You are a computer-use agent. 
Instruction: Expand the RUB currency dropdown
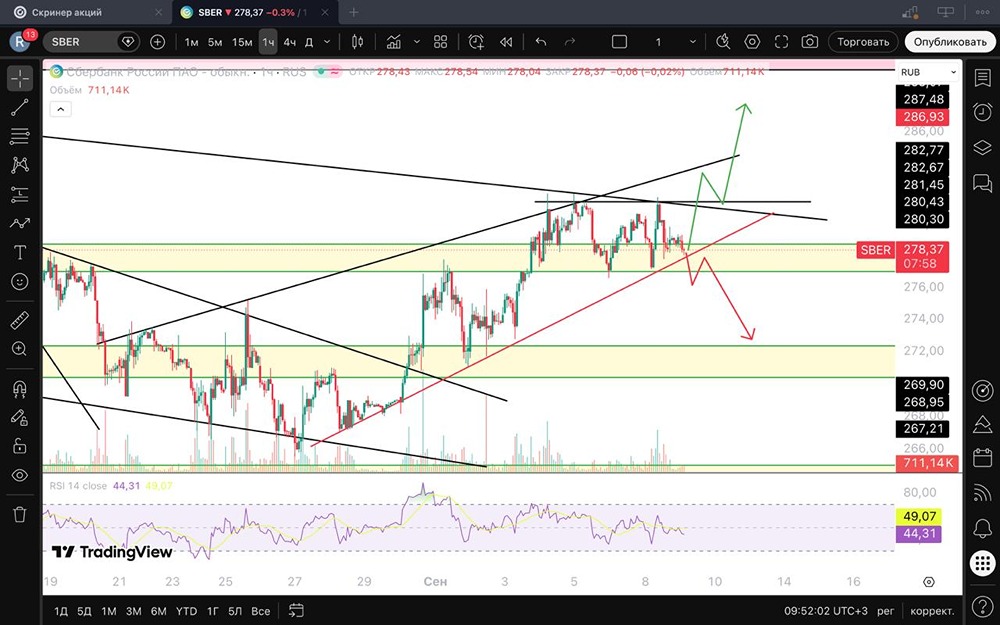click(929, 72)
